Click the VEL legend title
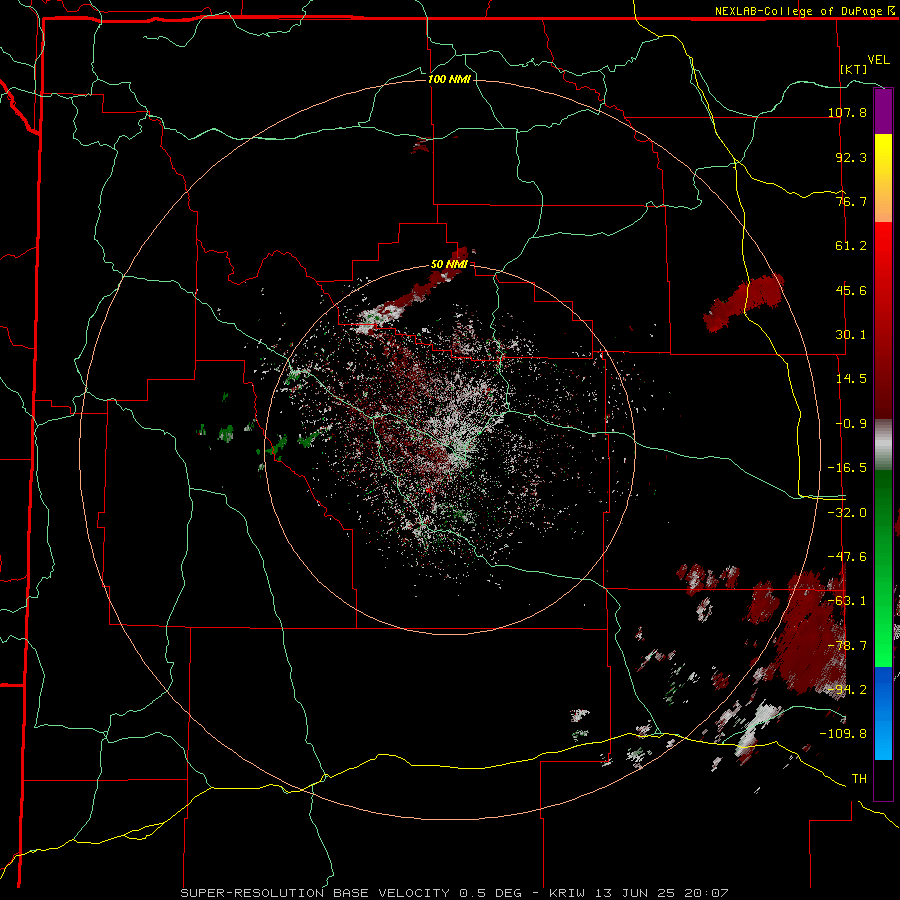 point(878,60)
